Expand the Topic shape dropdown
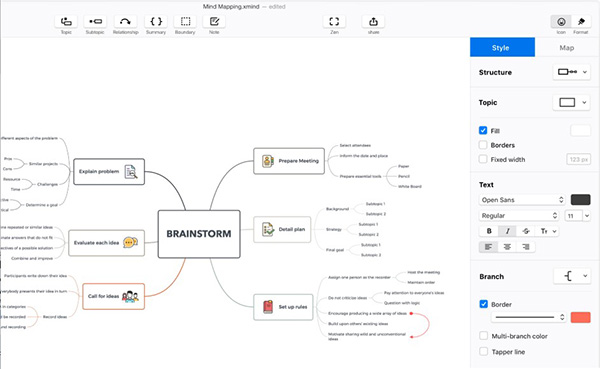The image size is (600, 369). point(572,102)
